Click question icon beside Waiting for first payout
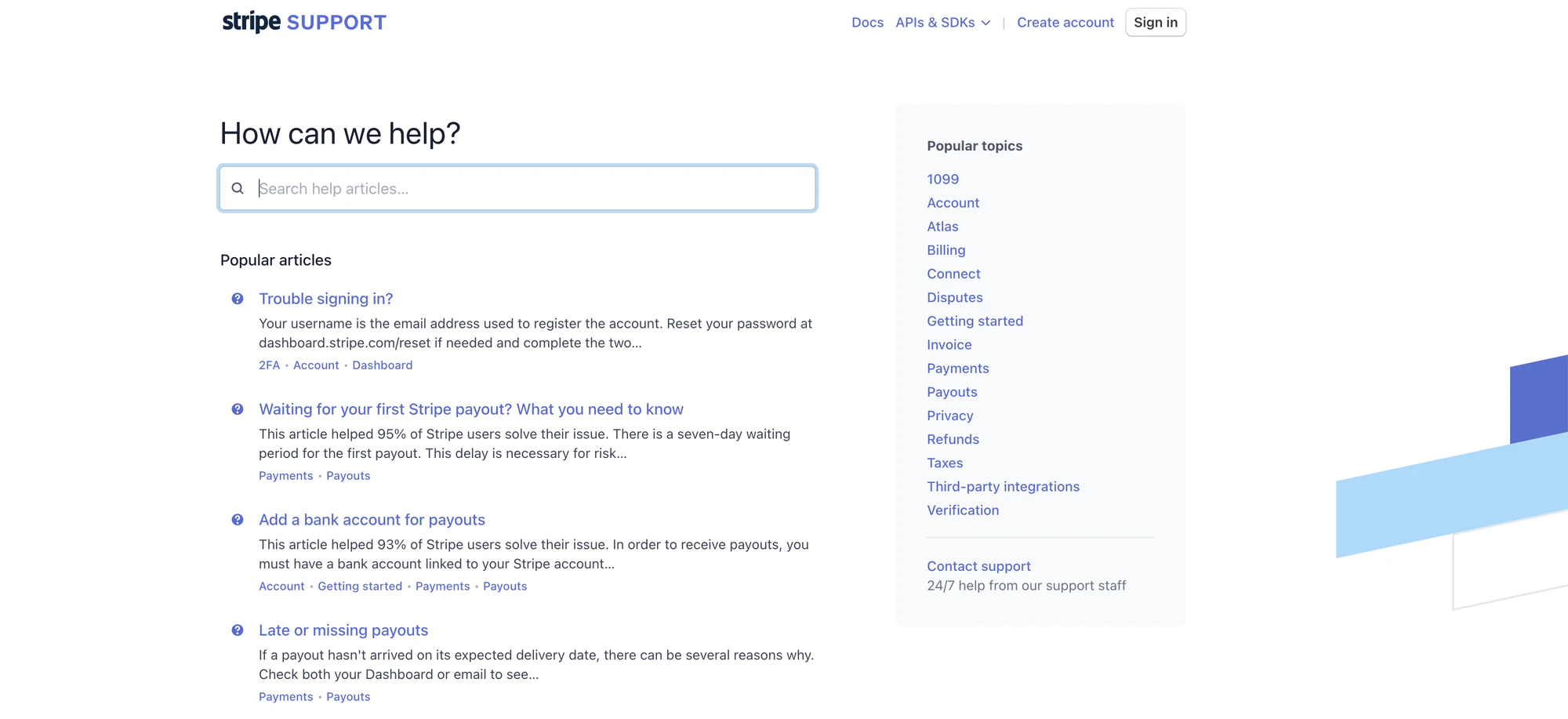Image resolution: width=1568 pixels, height=719 pixels. pyautogui.click(x=238, y=409)
